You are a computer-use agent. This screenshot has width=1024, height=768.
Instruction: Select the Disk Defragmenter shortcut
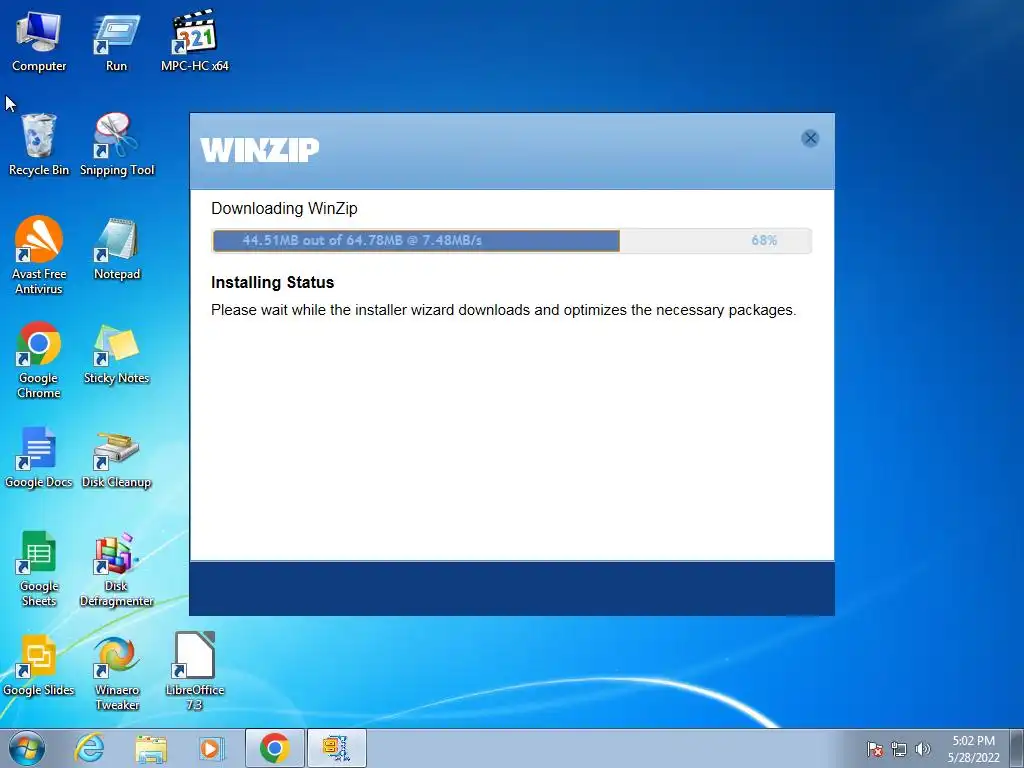tap(116, 568)
